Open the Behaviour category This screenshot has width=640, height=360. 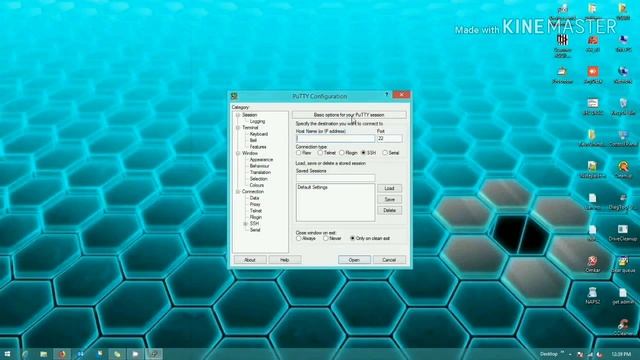click(x=260, y=166)
